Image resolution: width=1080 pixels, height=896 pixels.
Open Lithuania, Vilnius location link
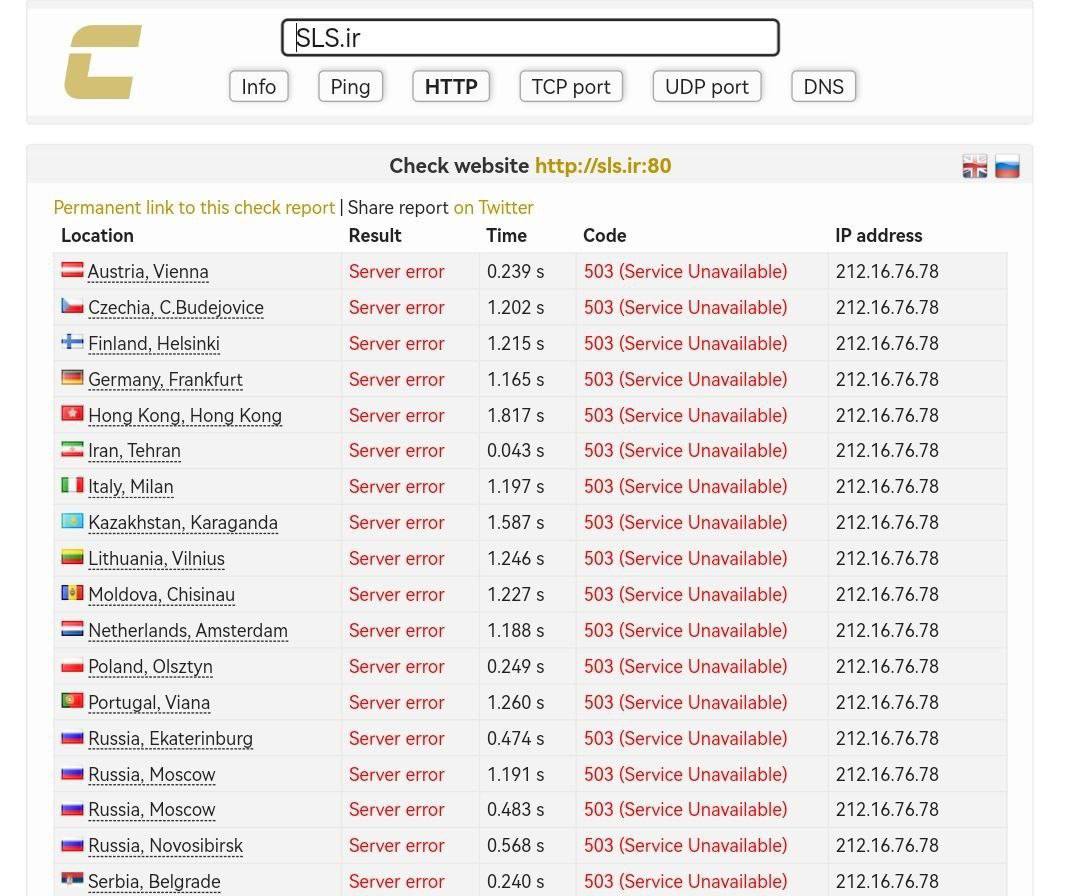click(x=156, y=559)
